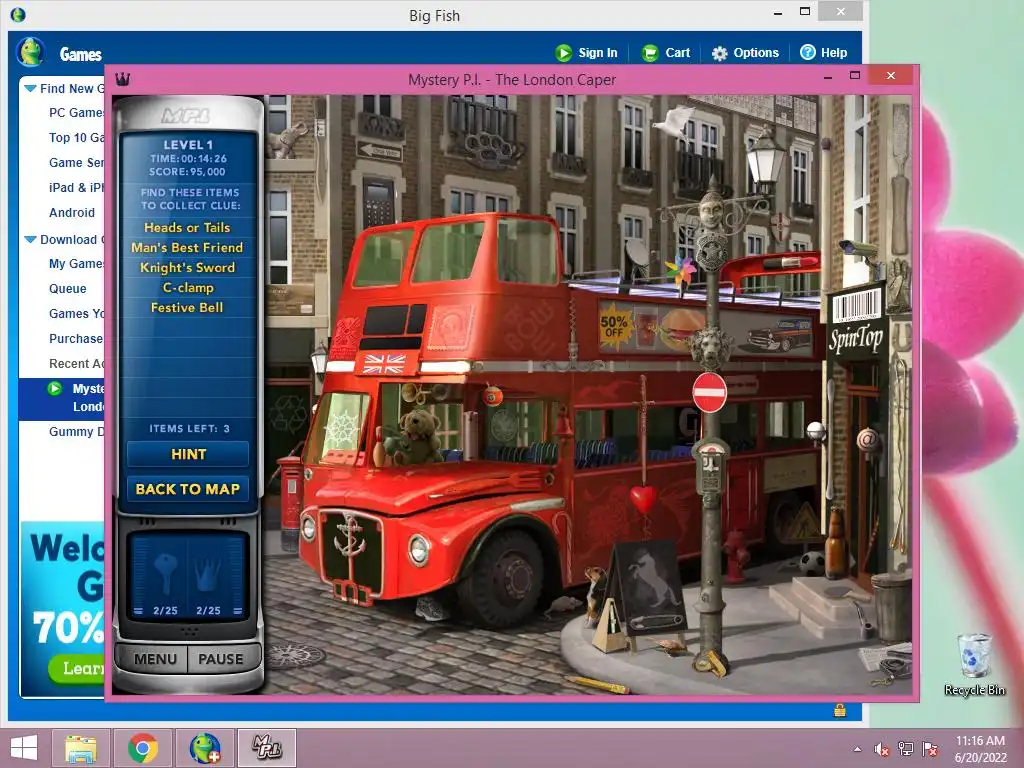Click the @ symbol on doorway
The image size is (1024, 768).
point(868,440)
